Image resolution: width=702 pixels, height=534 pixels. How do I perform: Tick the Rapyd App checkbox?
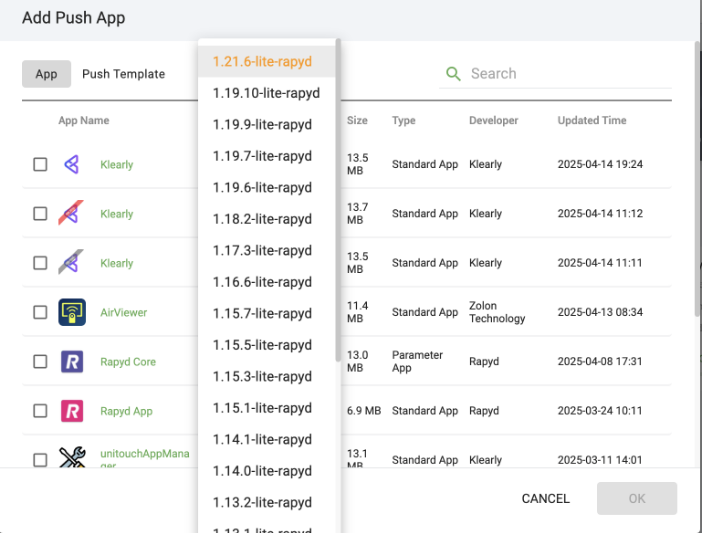[40, 410]
